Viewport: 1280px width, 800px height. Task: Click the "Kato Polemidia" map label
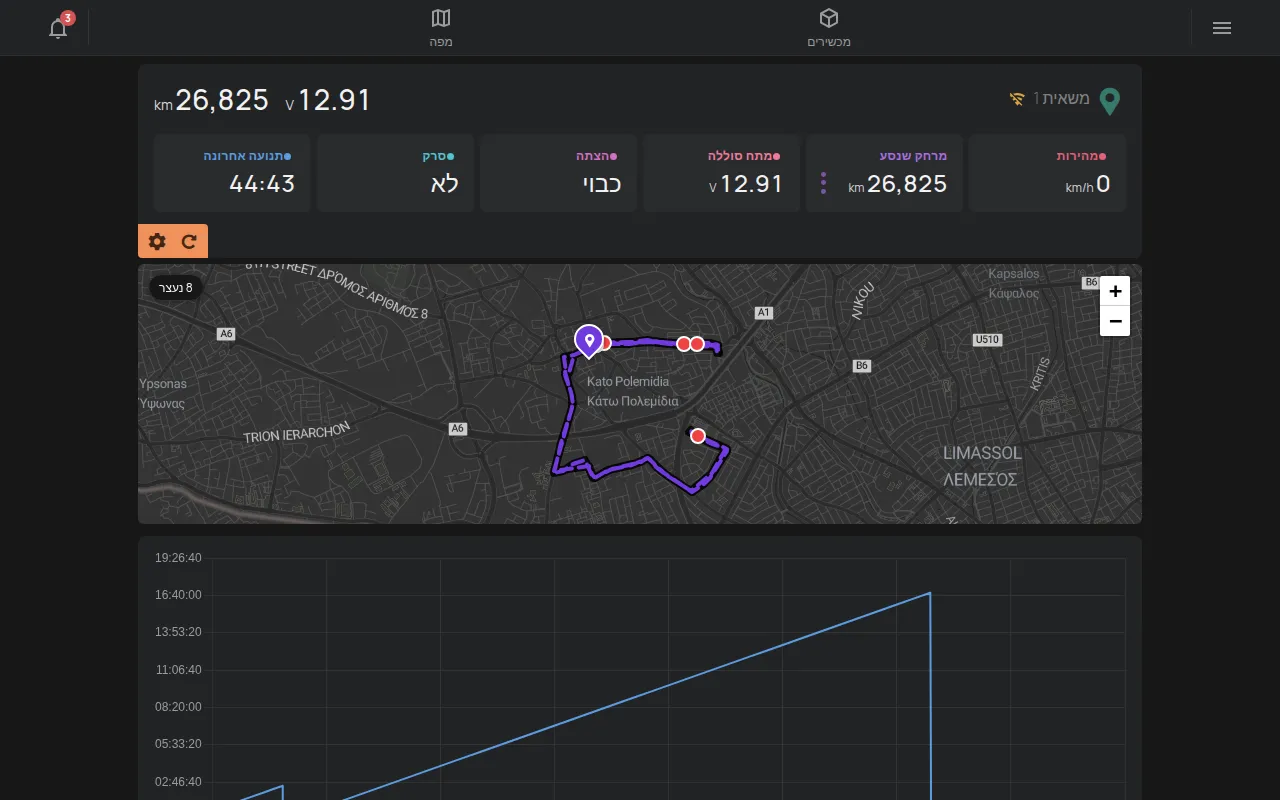628,382
